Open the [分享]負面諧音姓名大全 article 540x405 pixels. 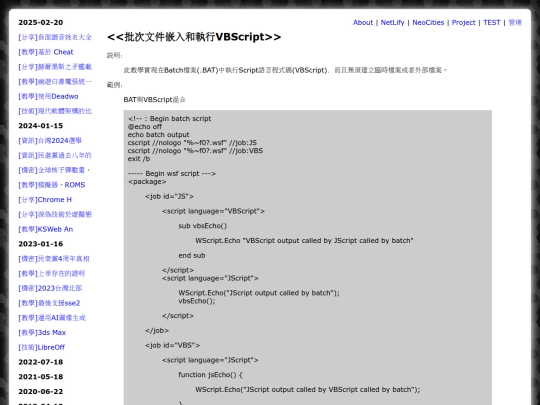55,37
